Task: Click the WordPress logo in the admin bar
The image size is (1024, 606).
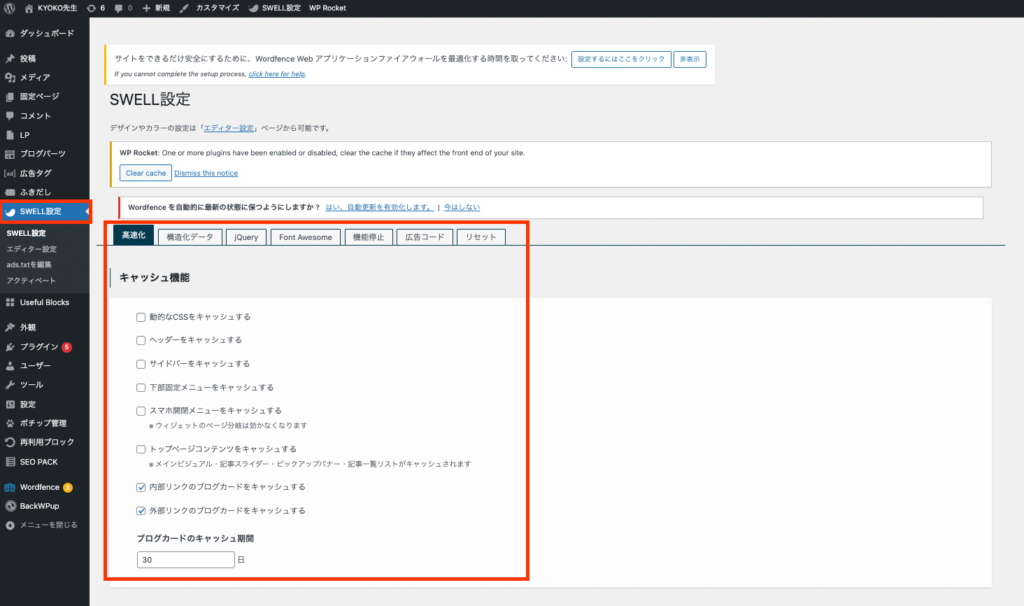Action: coord(9,8)
